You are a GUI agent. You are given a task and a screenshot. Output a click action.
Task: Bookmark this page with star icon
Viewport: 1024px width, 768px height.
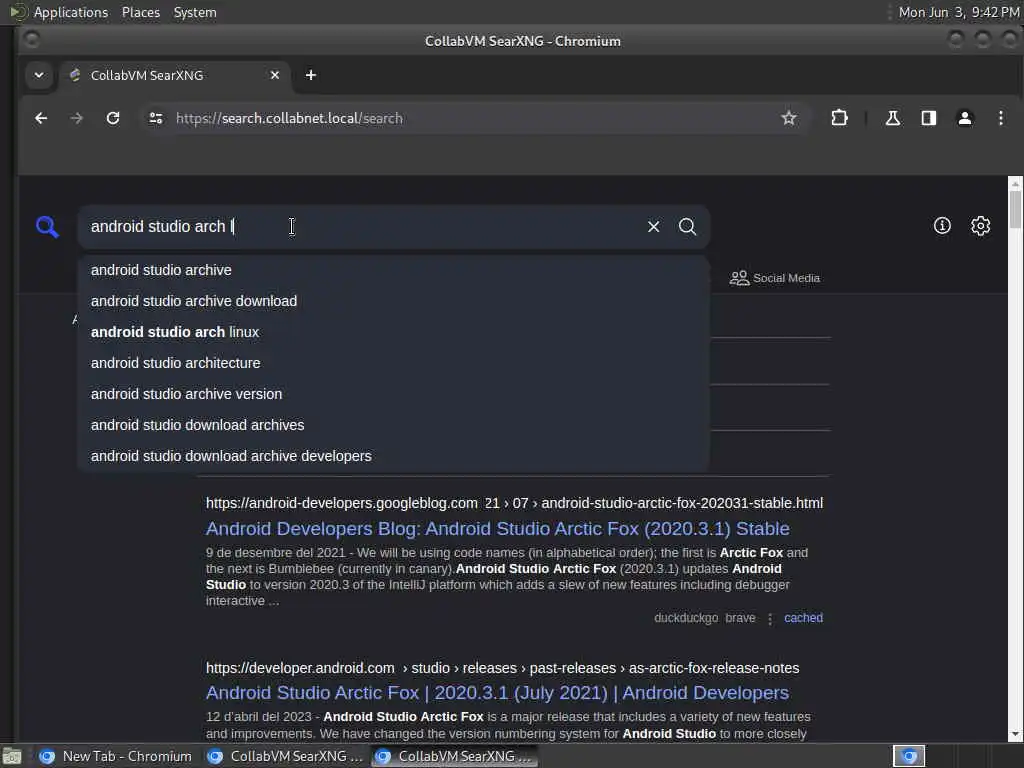(x=789, y=118)
